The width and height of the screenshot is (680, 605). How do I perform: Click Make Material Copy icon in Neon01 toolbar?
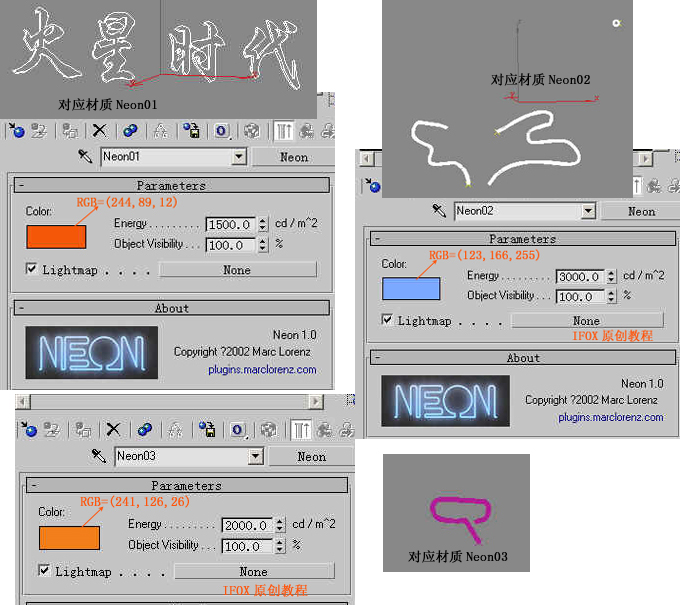[130, 131]
